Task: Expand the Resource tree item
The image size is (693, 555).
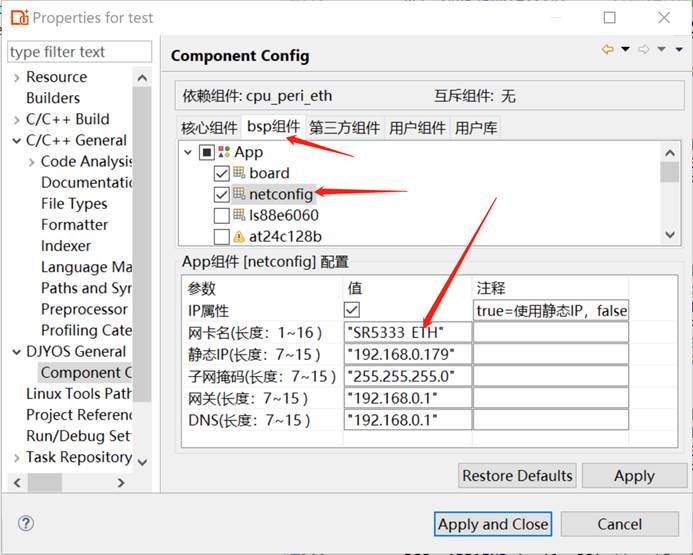Action: (16, 77)
